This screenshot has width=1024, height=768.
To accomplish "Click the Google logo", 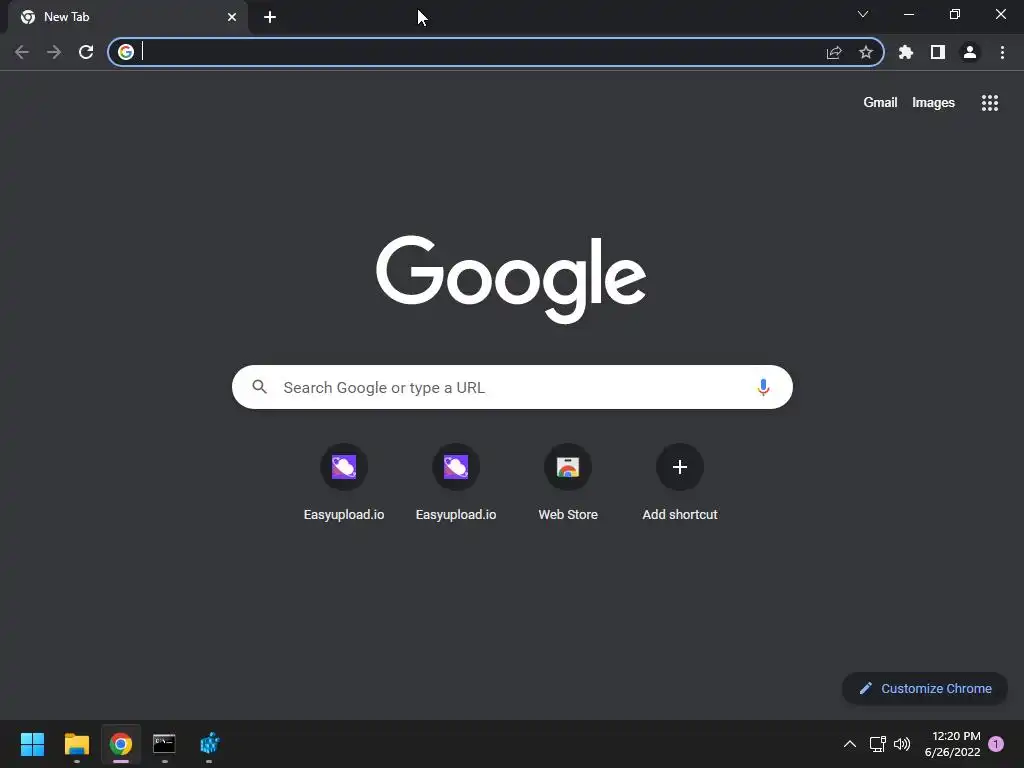I will [511, 279].
